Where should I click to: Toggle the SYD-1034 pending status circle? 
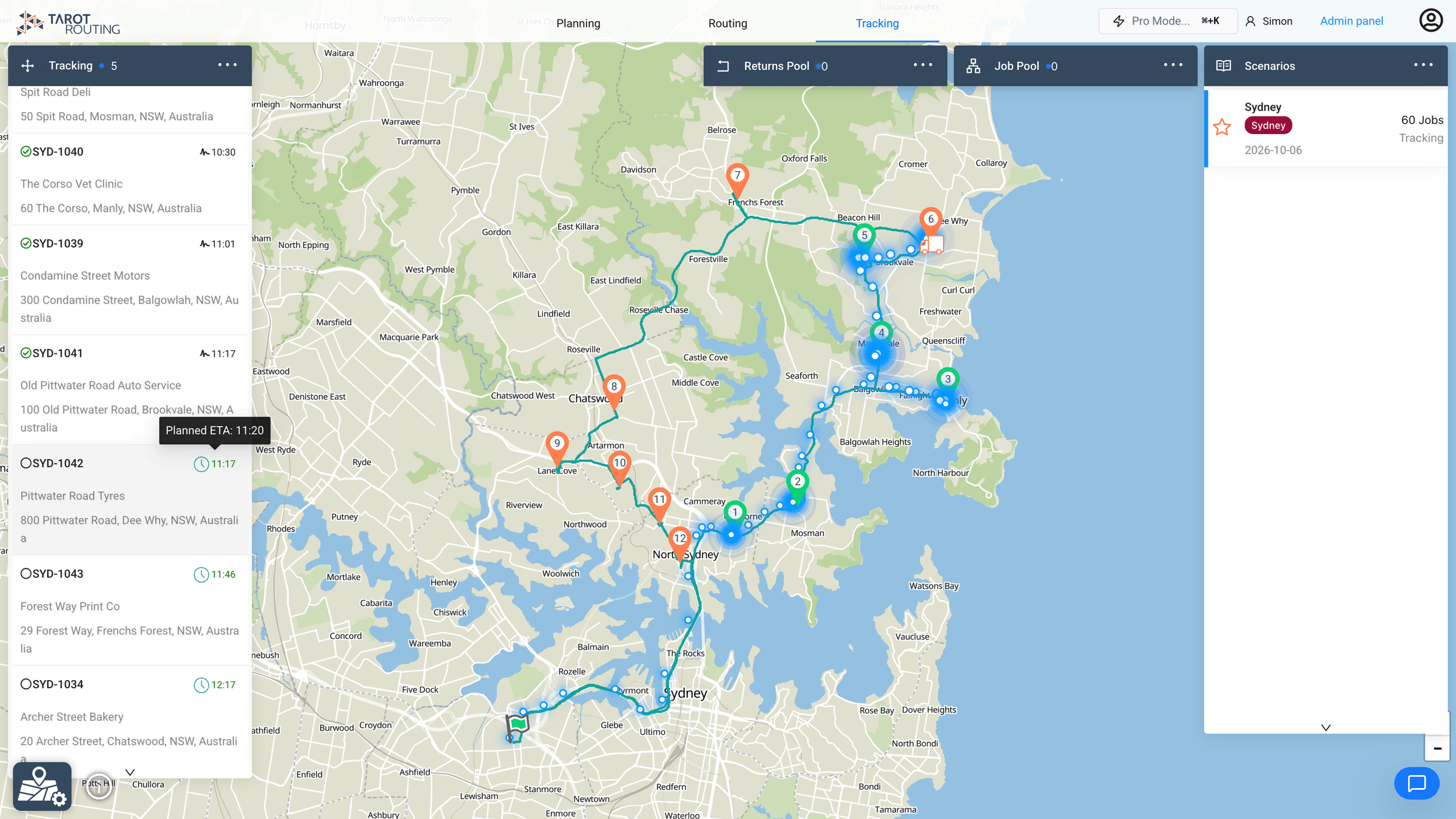coord(25,684)
